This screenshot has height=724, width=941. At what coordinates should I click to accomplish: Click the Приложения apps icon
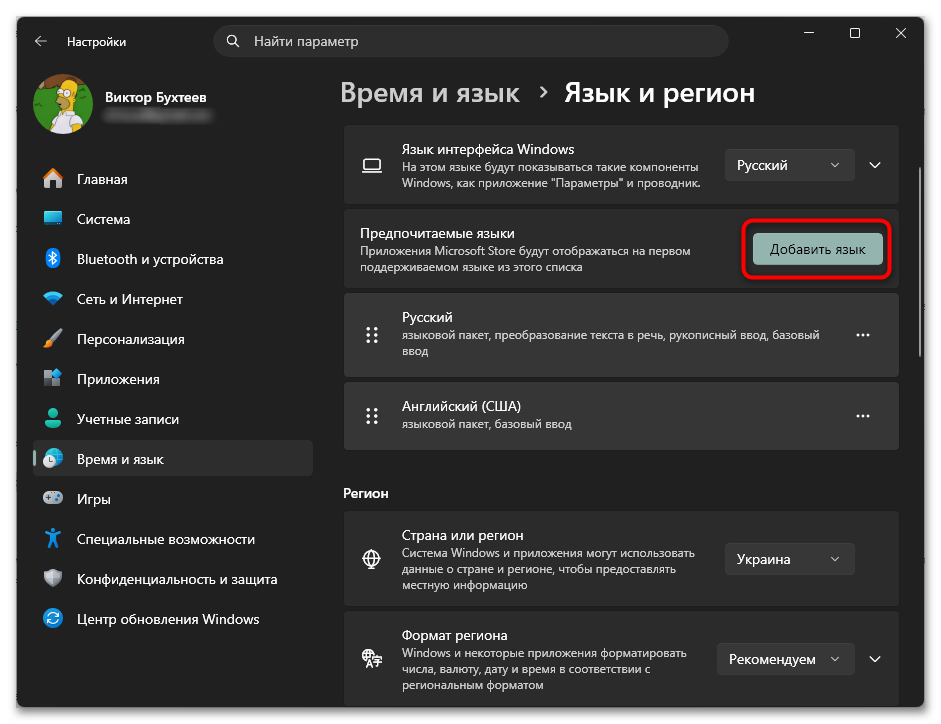coord(53,378)
